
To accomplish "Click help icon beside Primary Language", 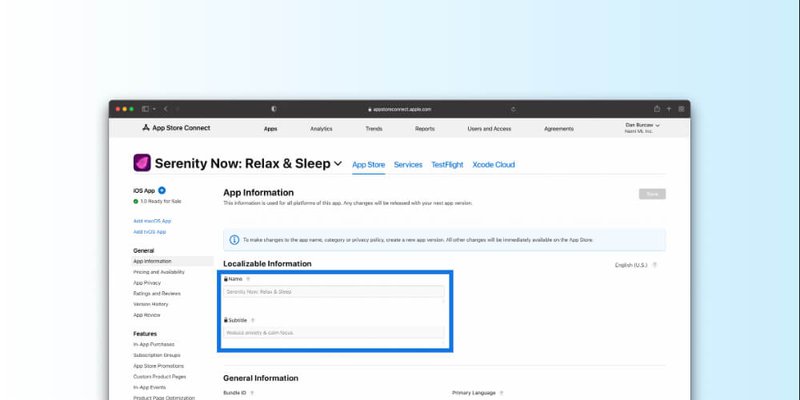I will (501, 393).
